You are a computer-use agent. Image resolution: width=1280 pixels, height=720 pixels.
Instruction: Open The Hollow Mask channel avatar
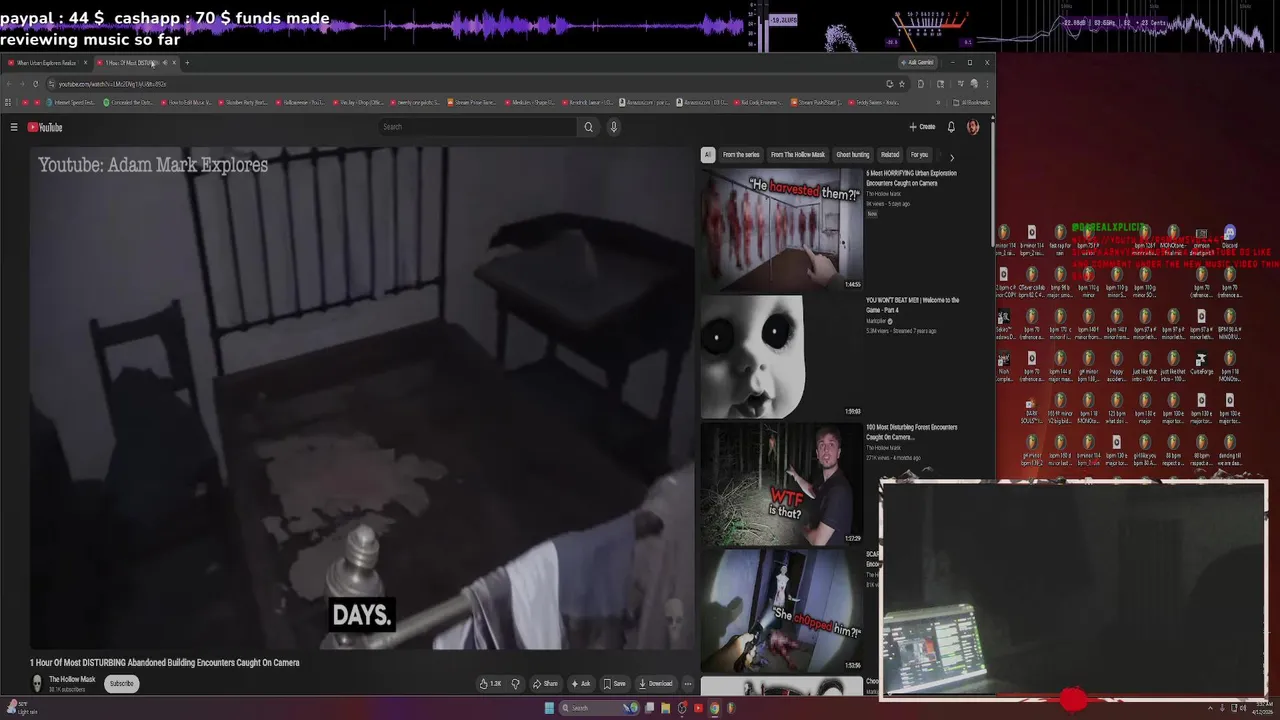pos(37,683)
